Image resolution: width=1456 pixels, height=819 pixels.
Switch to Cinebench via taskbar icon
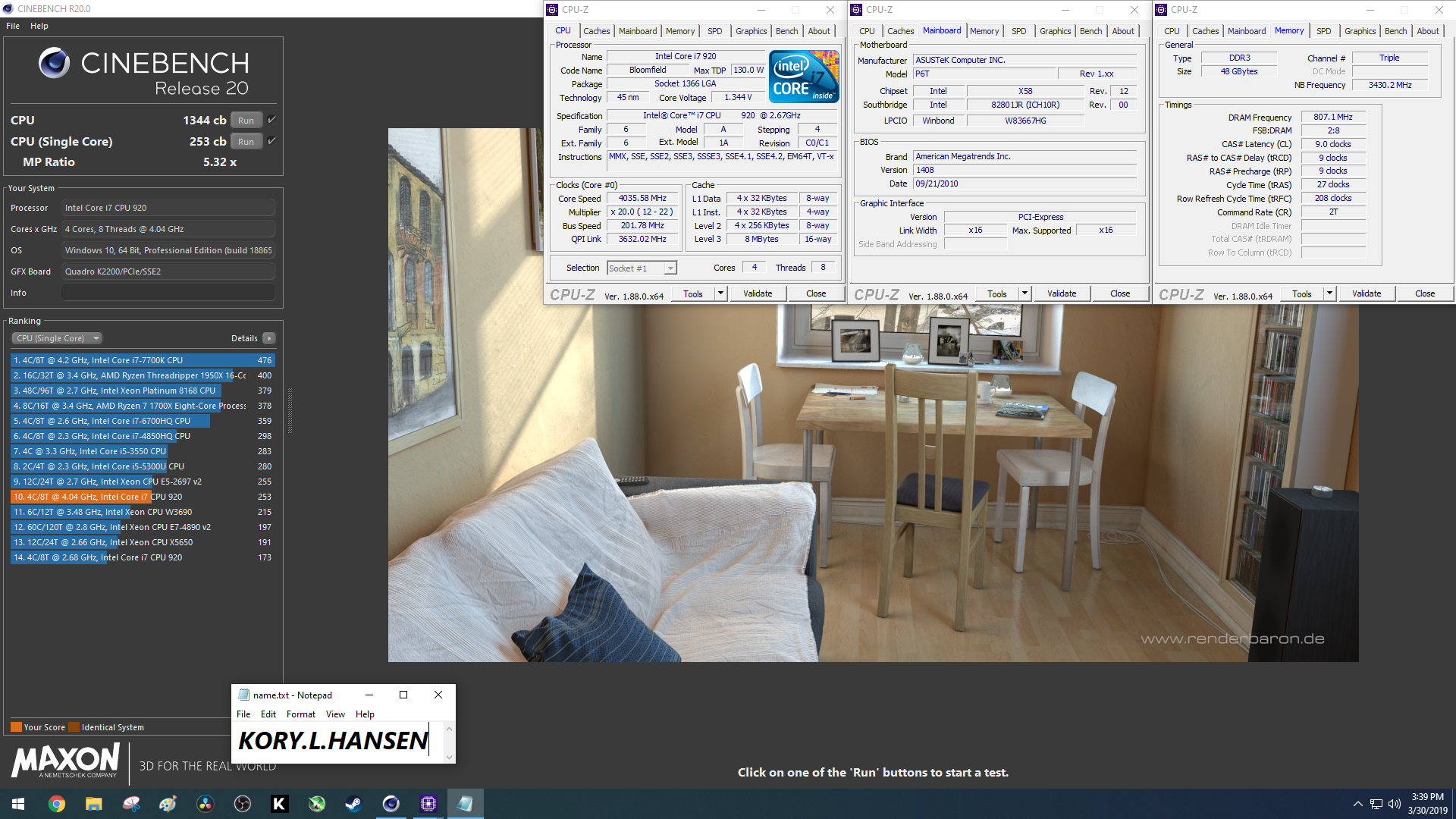point(391,804)
